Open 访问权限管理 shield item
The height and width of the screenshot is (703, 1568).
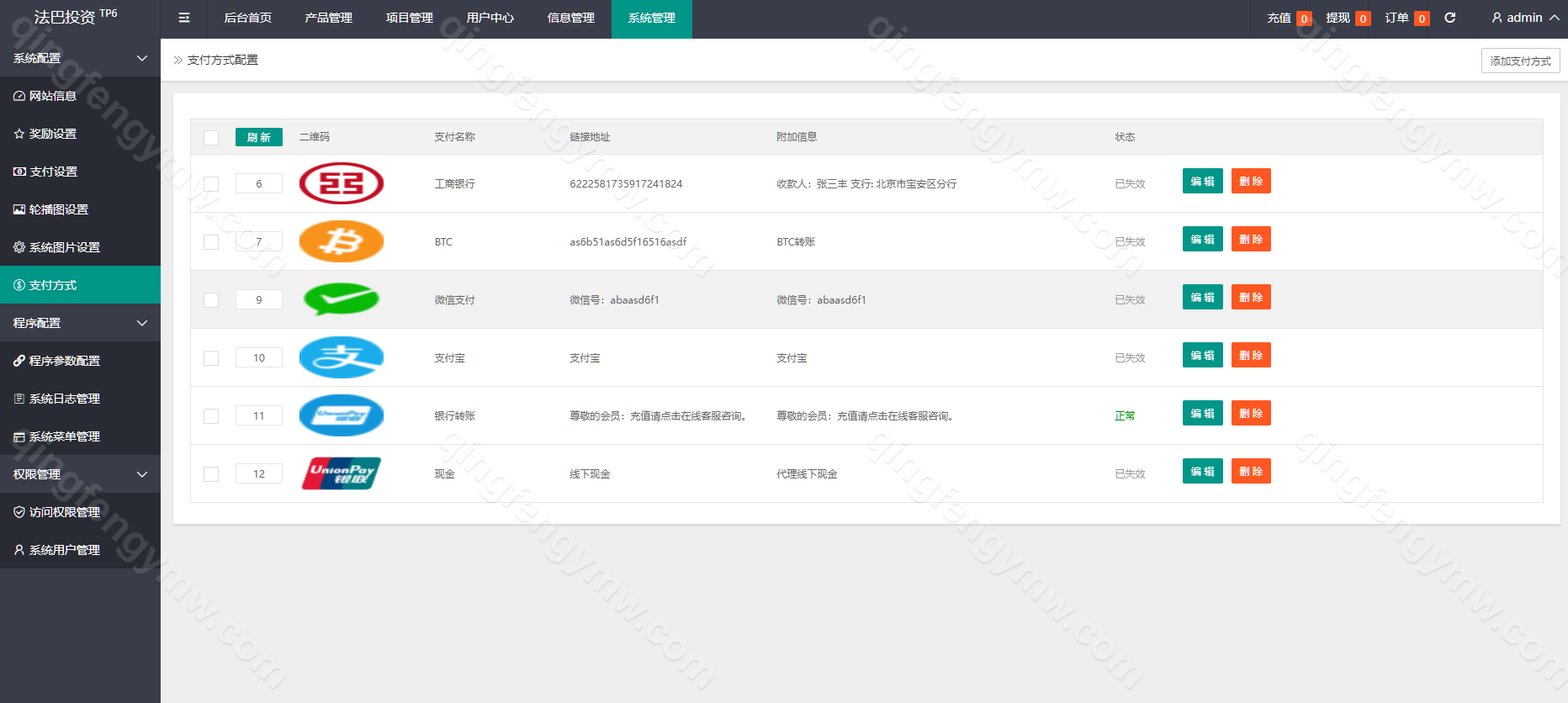coord(80,512)
